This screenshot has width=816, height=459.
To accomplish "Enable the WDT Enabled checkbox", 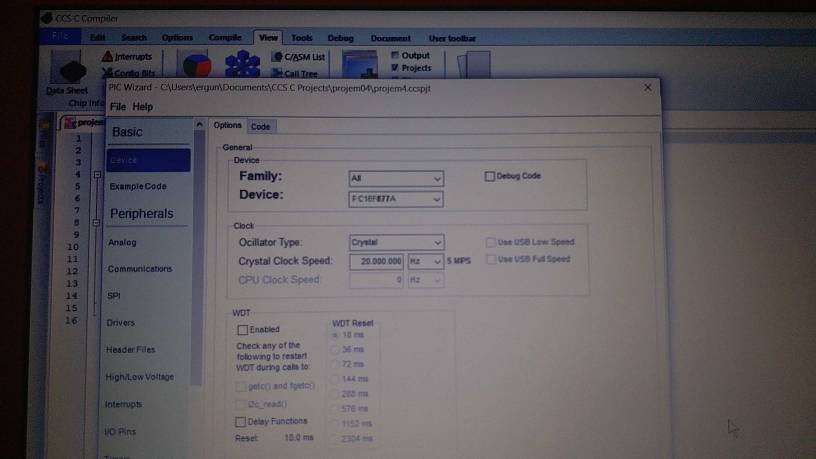I will point(243,330).
